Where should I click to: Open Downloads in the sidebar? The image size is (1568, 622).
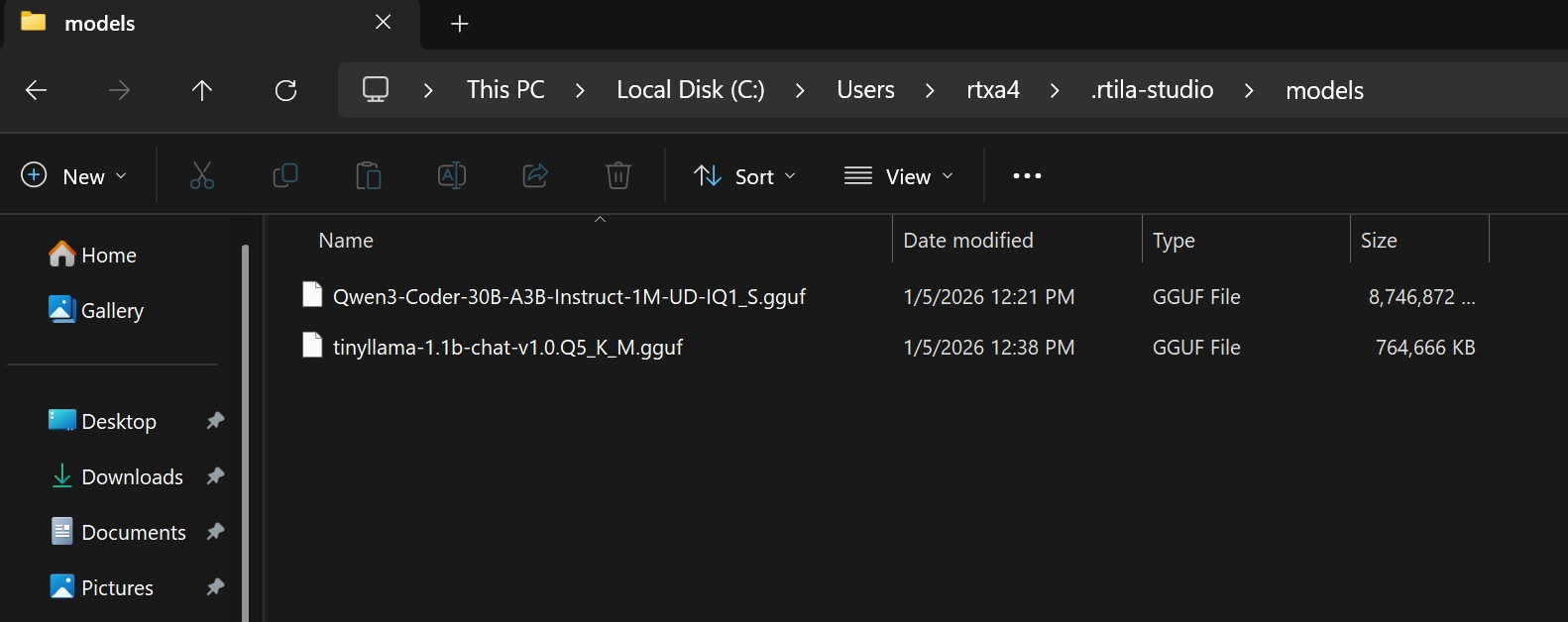click(x=132, y=477)
